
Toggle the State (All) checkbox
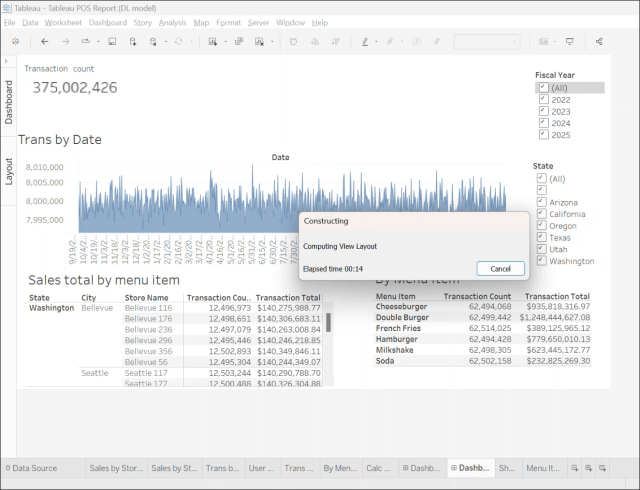[x=541, y=178]
